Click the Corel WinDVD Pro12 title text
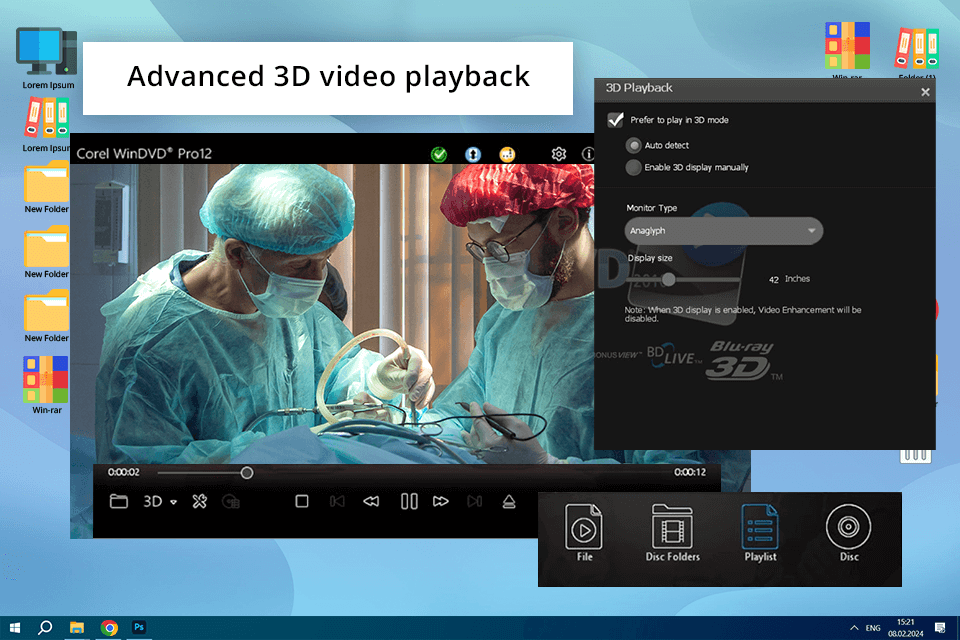The width and height of the screenshot is (960, 640). pos(144,154)
